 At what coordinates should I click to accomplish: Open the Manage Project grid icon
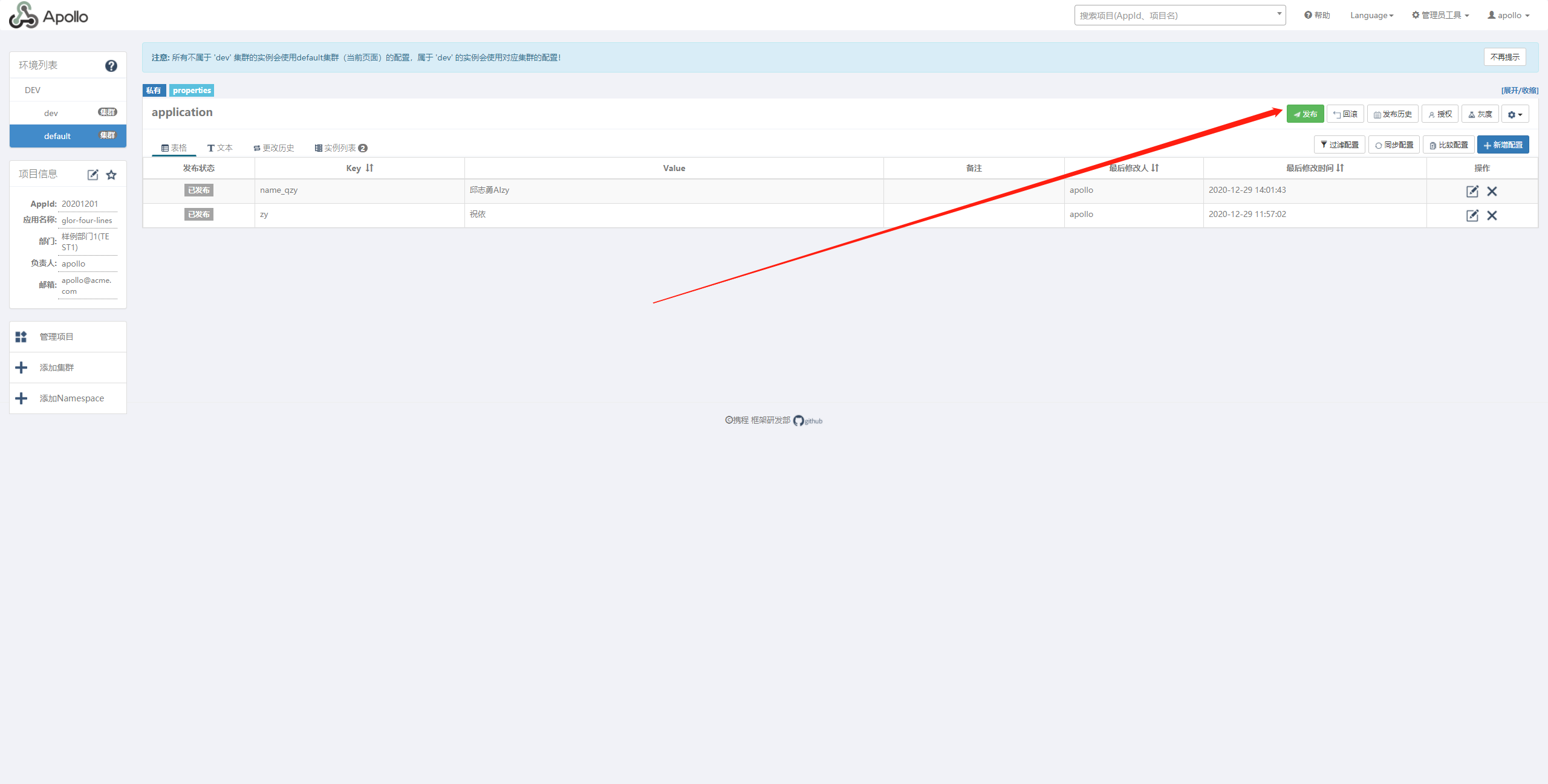(21, 337)
